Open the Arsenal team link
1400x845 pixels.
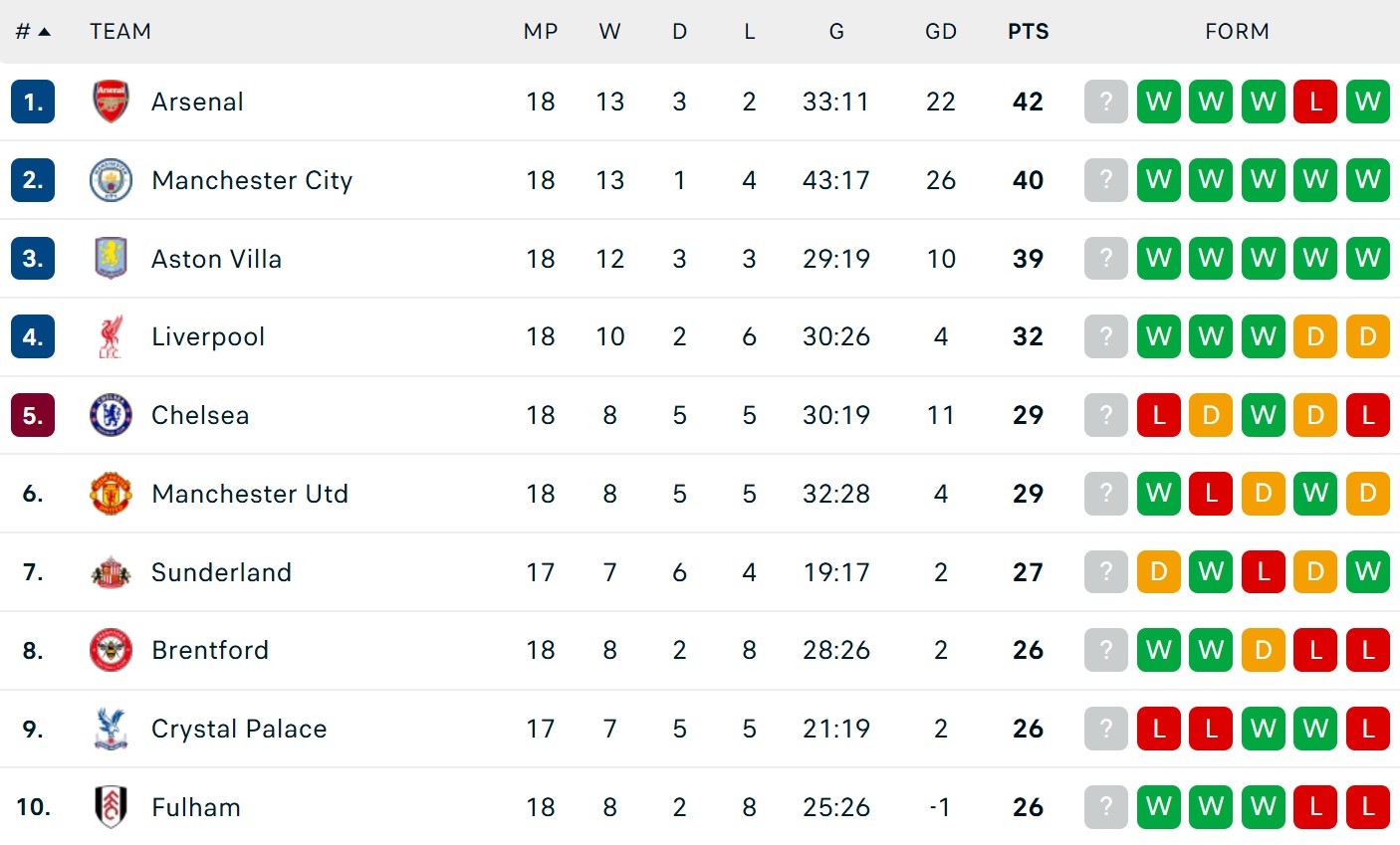(197, 102)
